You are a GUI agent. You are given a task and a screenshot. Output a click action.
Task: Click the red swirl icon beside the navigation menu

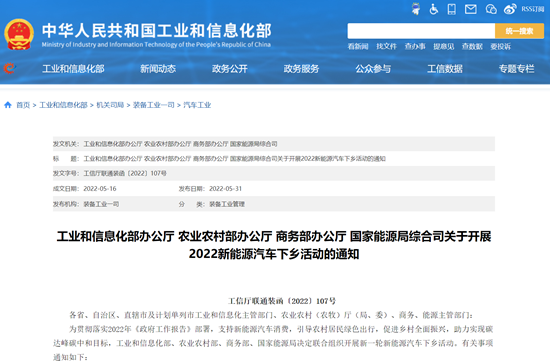tap(9, 68)
